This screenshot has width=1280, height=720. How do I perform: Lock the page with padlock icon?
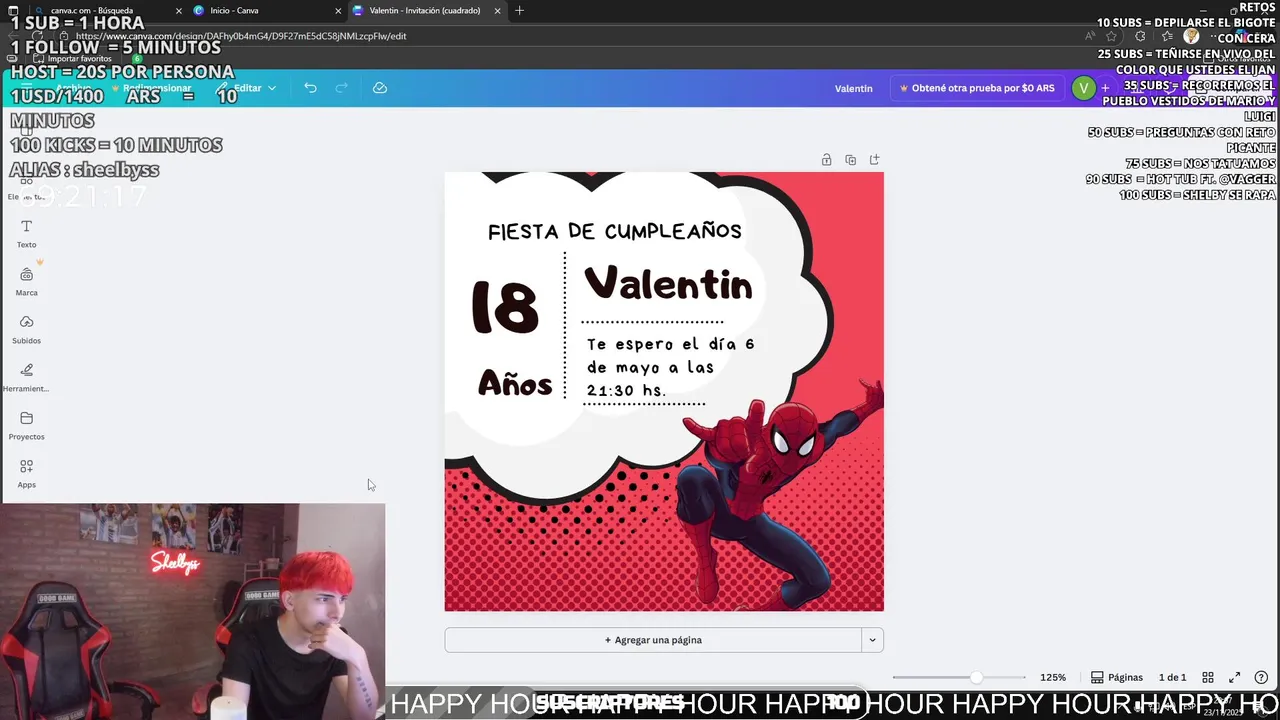(x=826, y=160)
